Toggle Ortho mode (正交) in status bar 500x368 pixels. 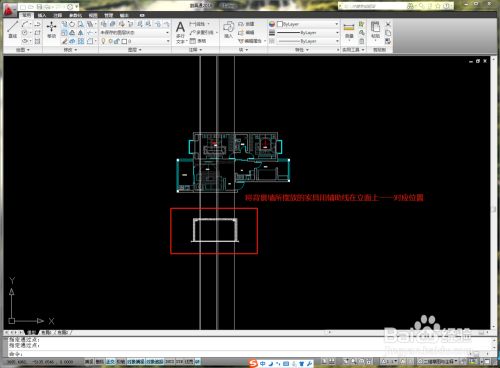[110, 361]
